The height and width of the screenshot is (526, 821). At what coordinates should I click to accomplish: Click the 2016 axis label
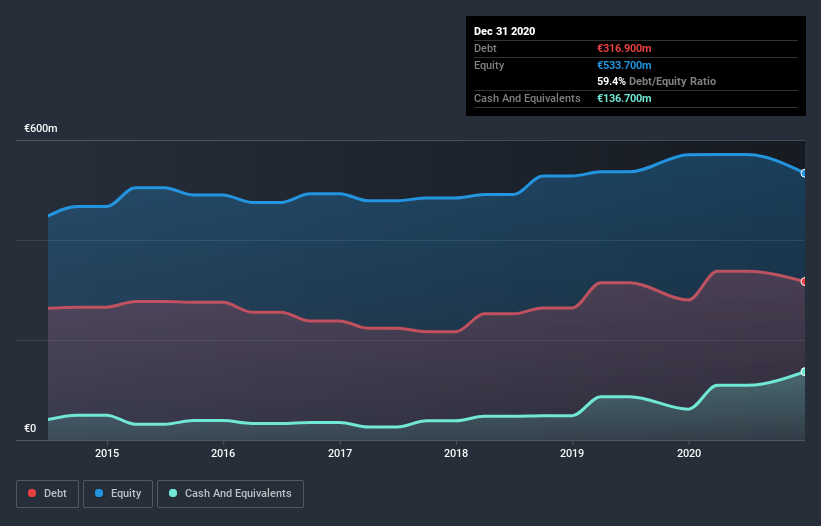click(223, 453)
